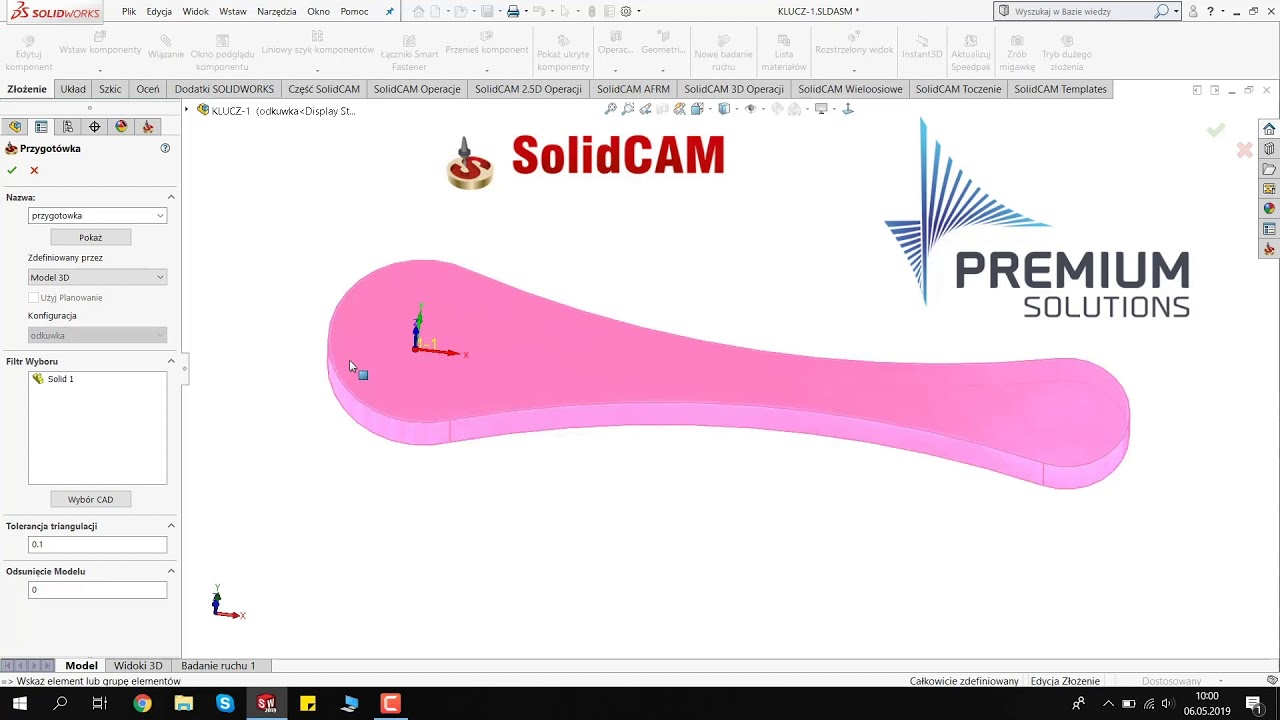The image size is (1280, 720).
Task: Confirm the Przygotówka panel with the green checkmark
Action: (x=12, y=170)
